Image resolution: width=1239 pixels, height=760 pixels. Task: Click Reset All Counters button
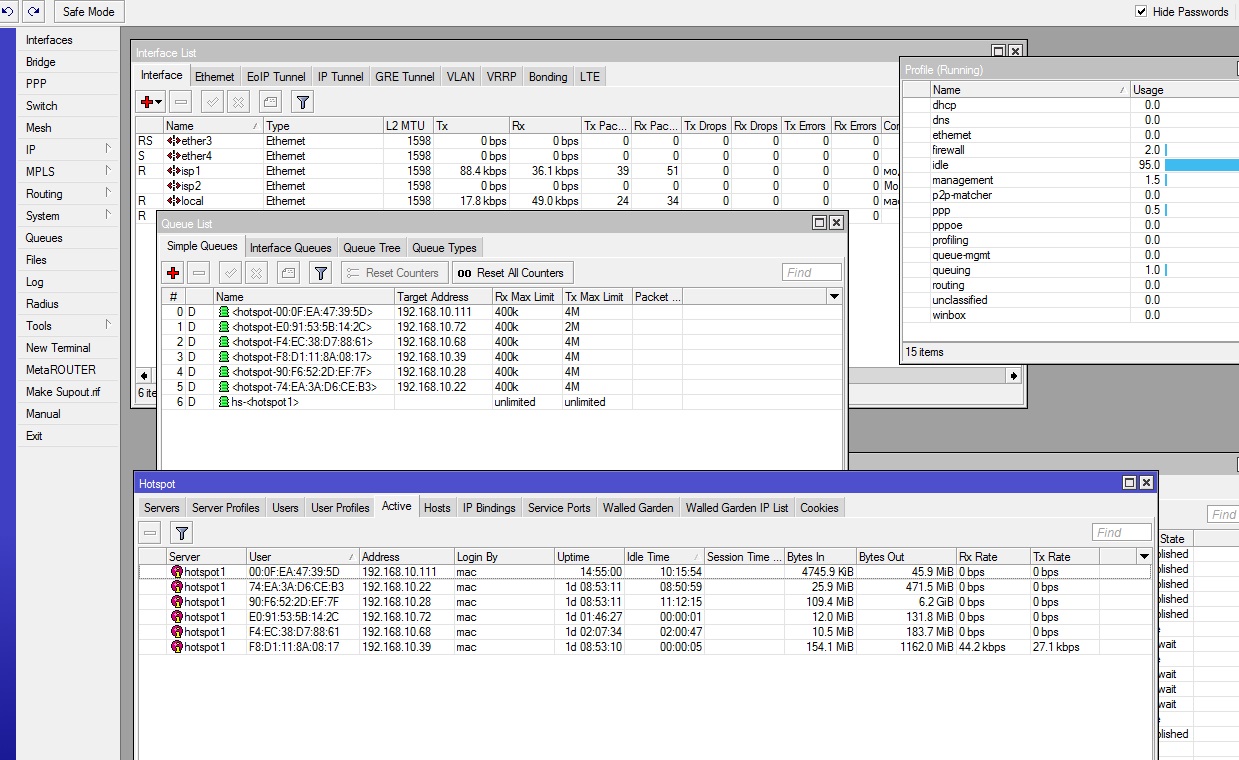(x=512, y=273)
